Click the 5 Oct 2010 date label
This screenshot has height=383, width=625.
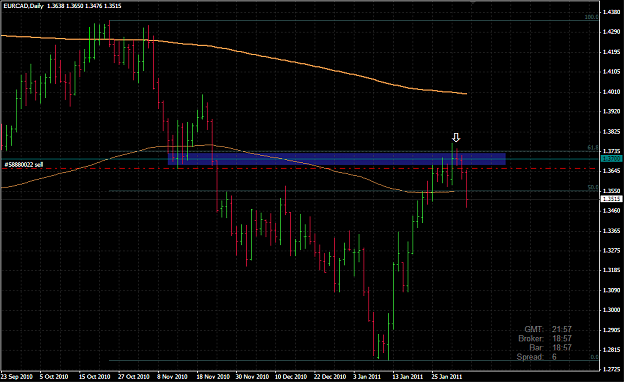(54, 377)
